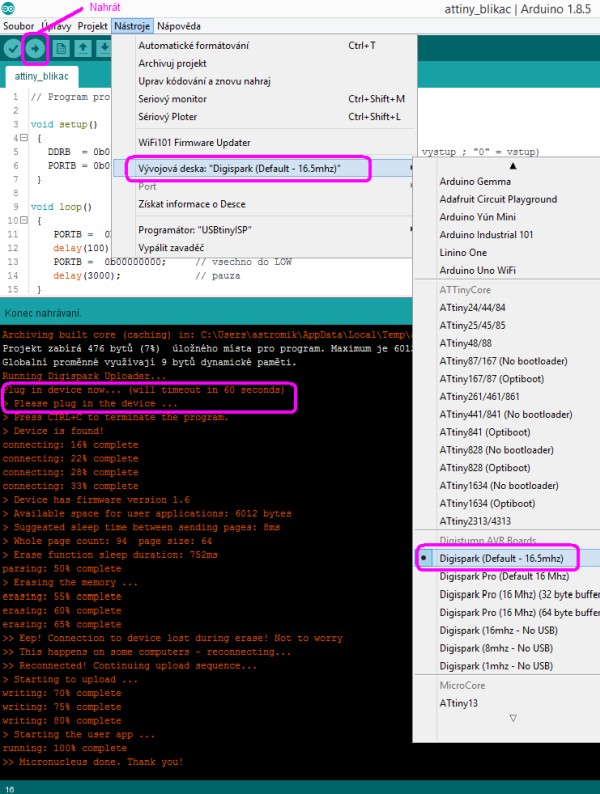Screen dimensions: 600x794
Task: Click the board list down scroll arrow
Action: coord(513,718)
